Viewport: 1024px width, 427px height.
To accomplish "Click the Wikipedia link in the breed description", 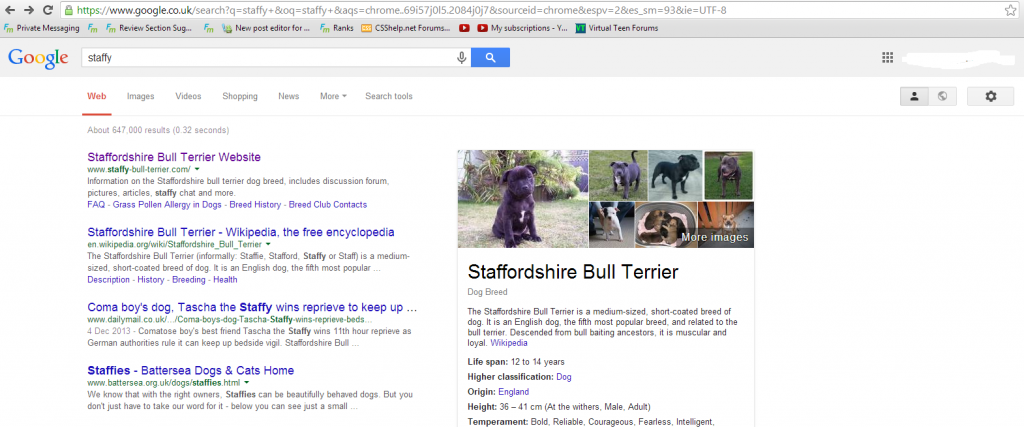I will [509, 343].
